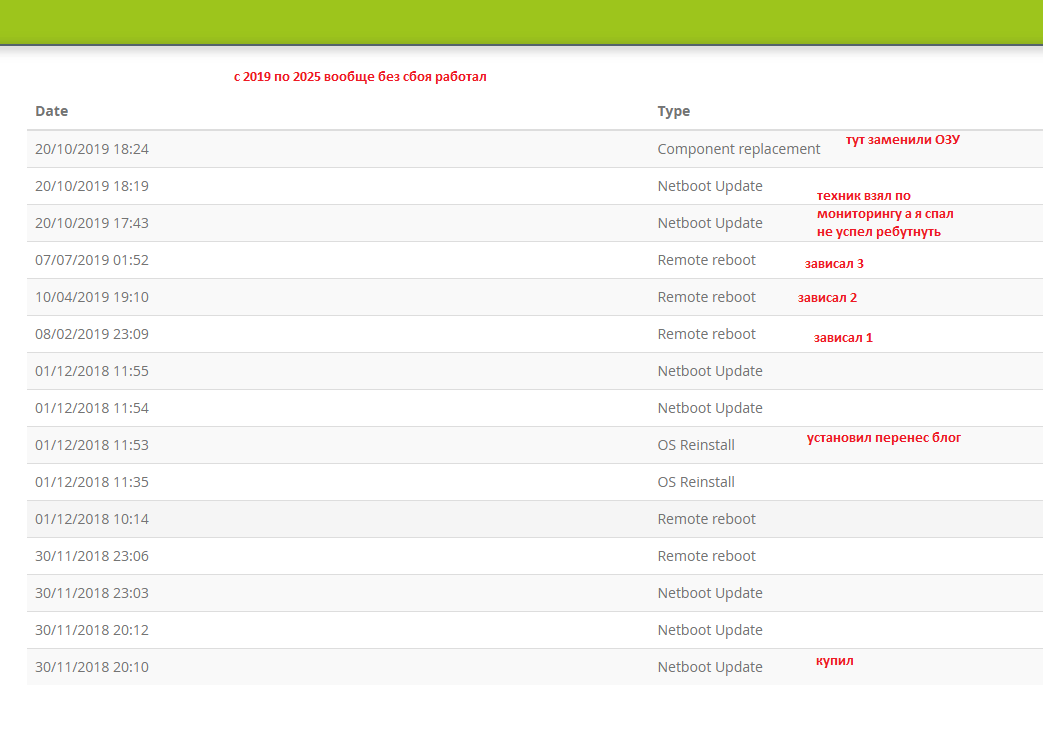Select the 30/11/2018 20:10 date entry
Viewport: 1043px width, 750px height.
[92, 667]
